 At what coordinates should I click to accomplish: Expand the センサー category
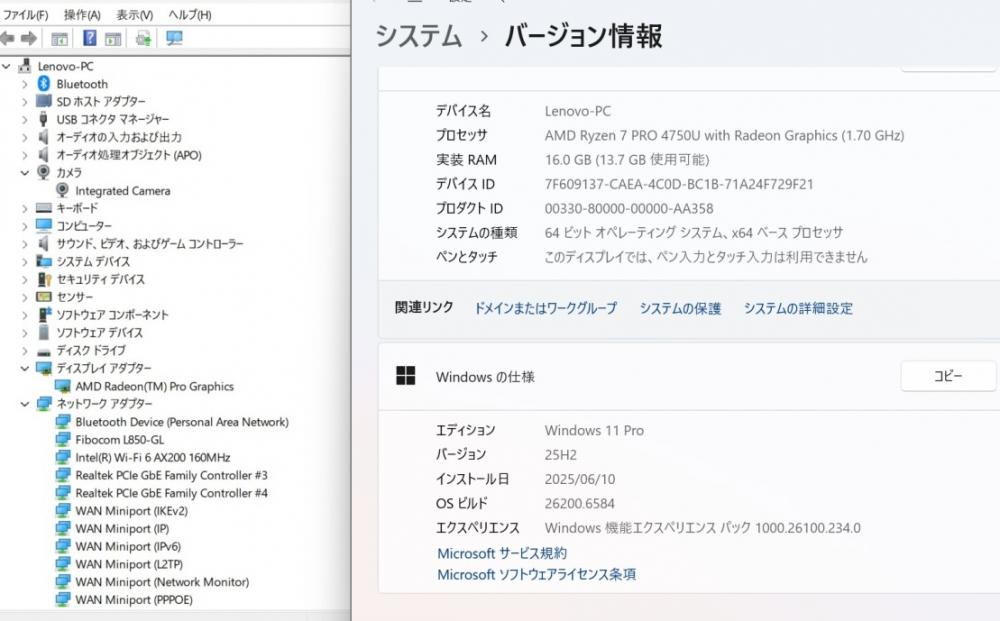[x=25, y=298]
